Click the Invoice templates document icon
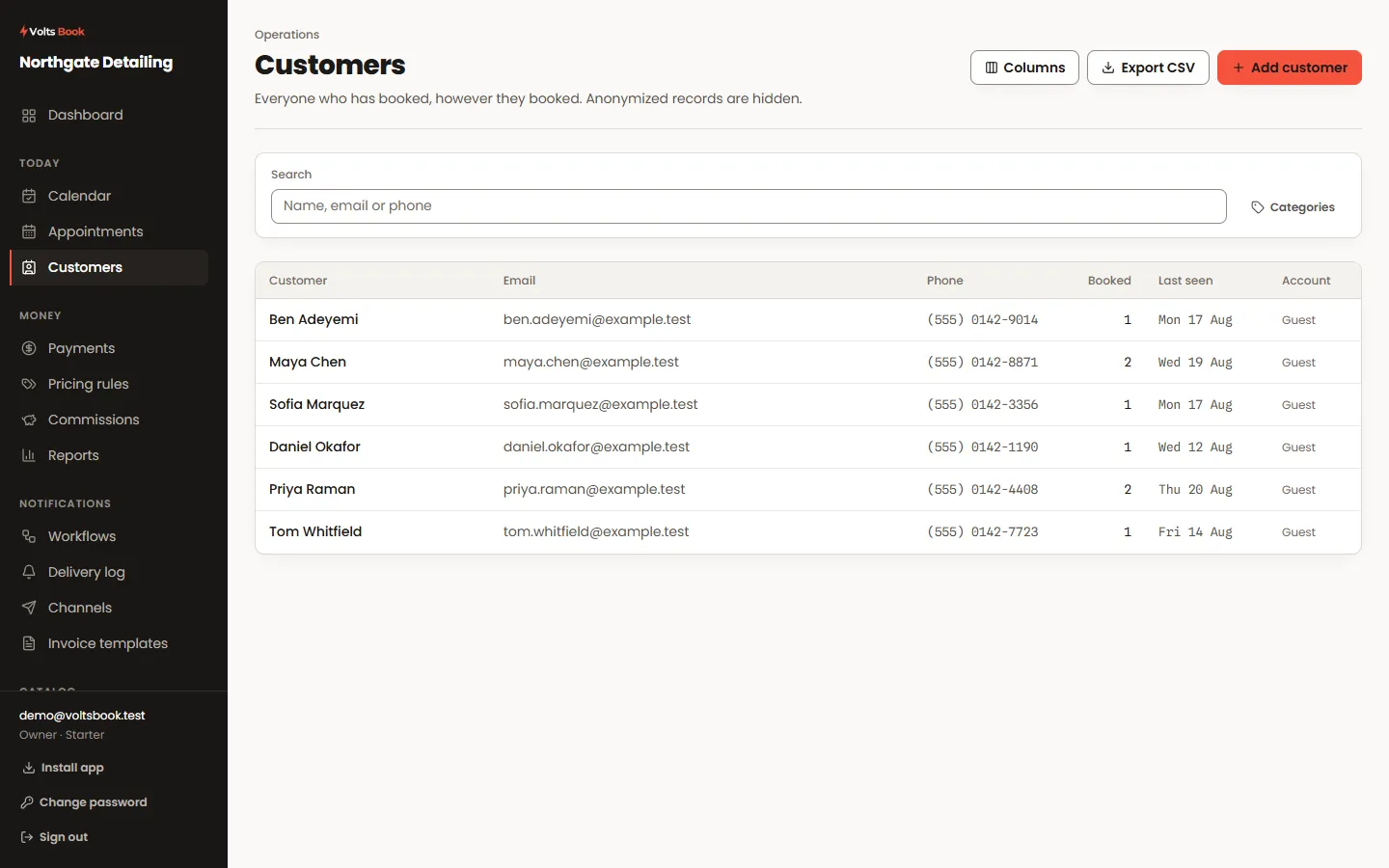This screenshot has width=1389, height=868. coord(29,643)
